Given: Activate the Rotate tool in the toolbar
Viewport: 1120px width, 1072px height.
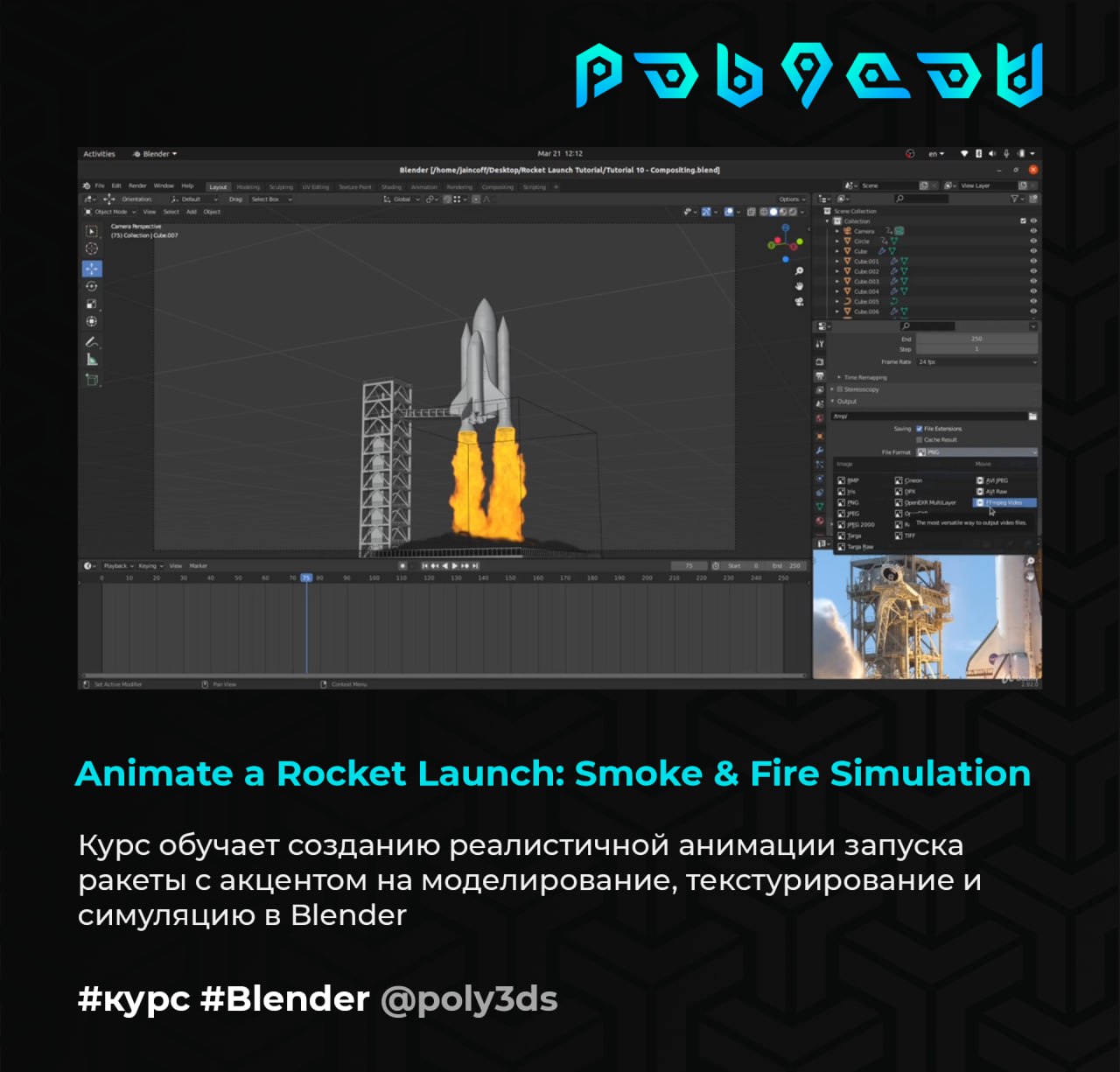Looking at the screenshot, I should pyautogui.click(x=92, y=286).
